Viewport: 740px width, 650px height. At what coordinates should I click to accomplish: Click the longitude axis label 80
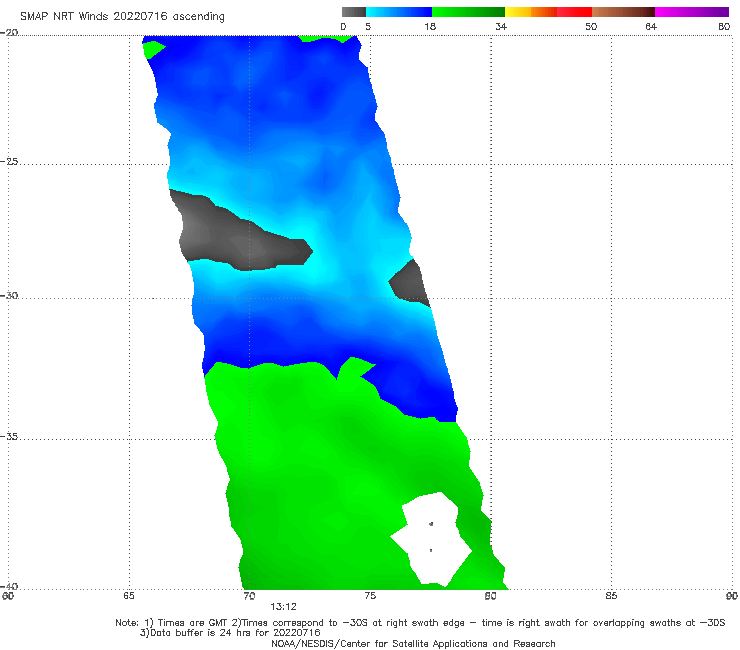(490, 596)
